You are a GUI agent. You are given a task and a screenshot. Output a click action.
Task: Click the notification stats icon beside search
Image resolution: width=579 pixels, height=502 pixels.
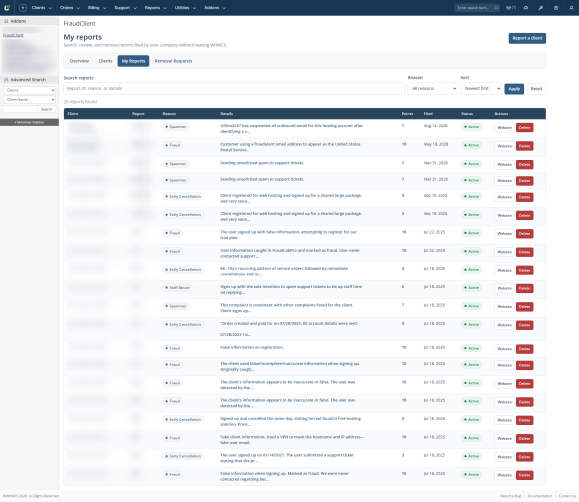point(511,8)
